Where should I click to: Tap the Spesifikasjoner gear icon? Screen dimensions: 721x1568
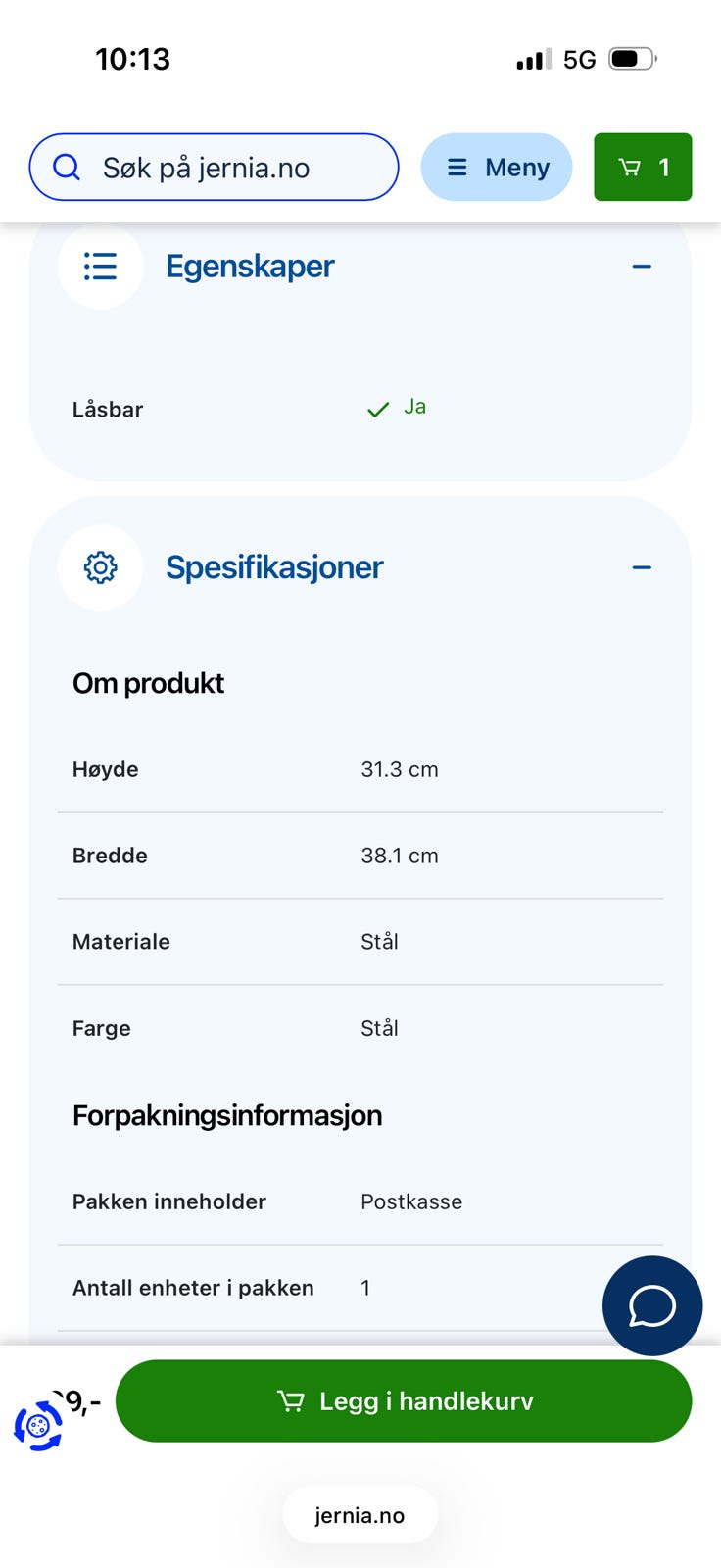[100, 567]
